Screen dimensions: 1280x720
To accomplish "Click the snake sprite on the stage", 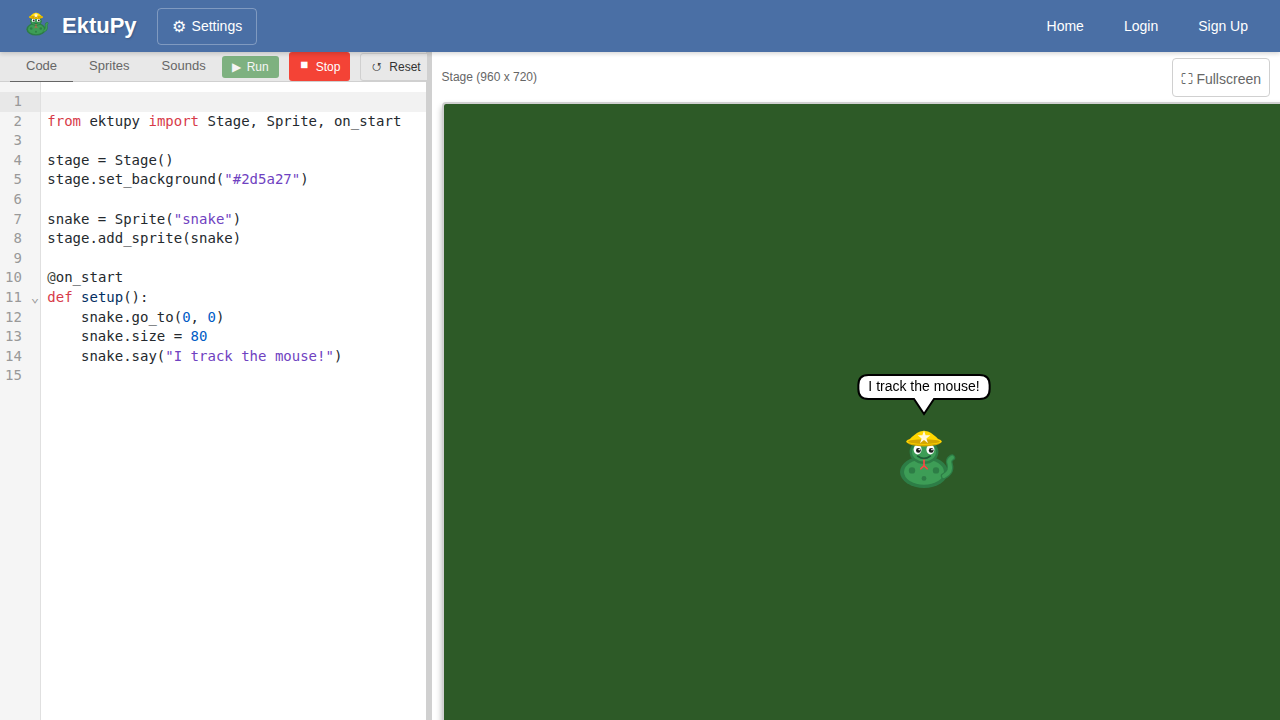I will 925,460.
